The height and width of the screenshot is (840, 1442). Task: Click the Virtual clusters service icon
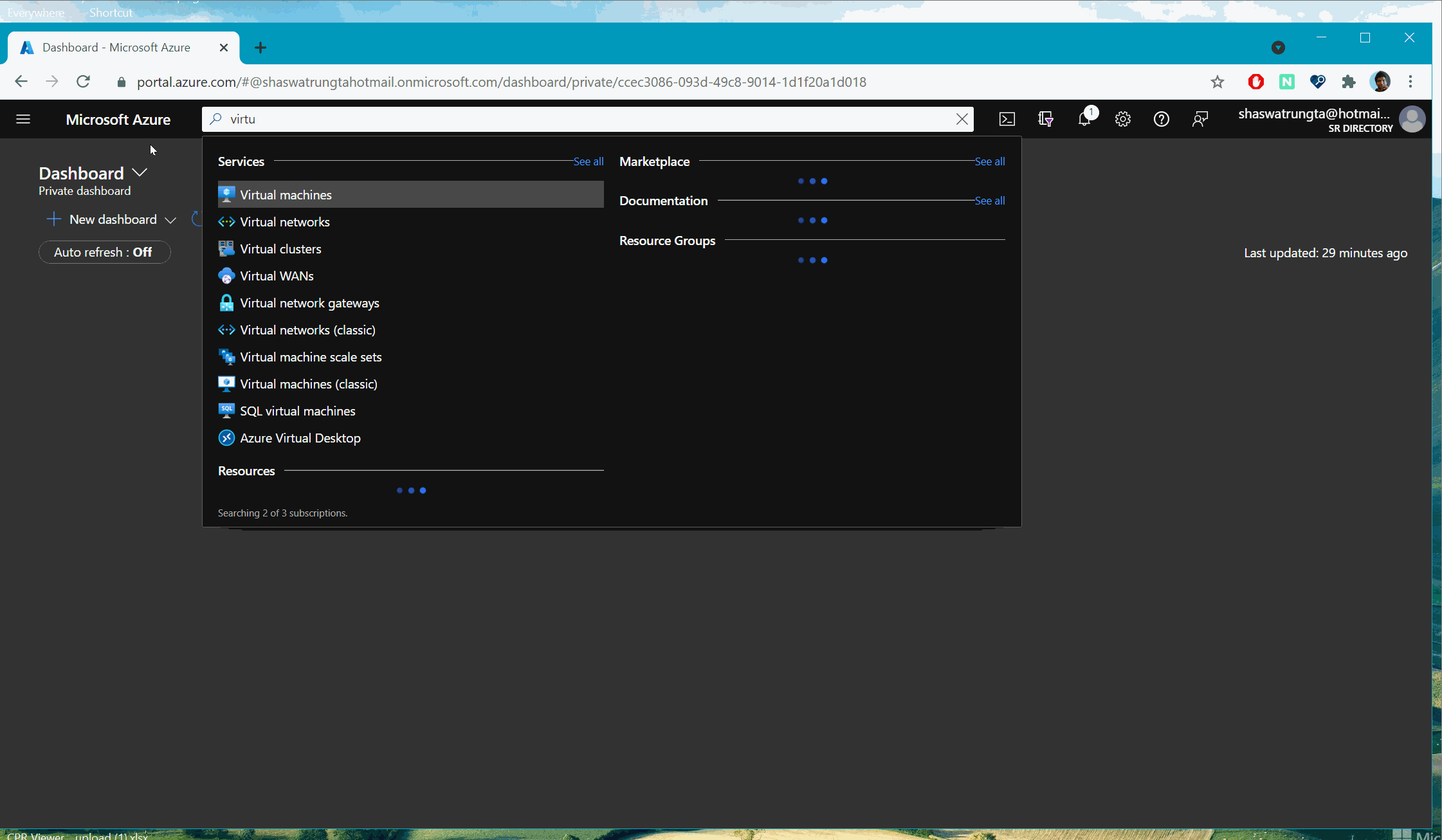coord(226,248)
